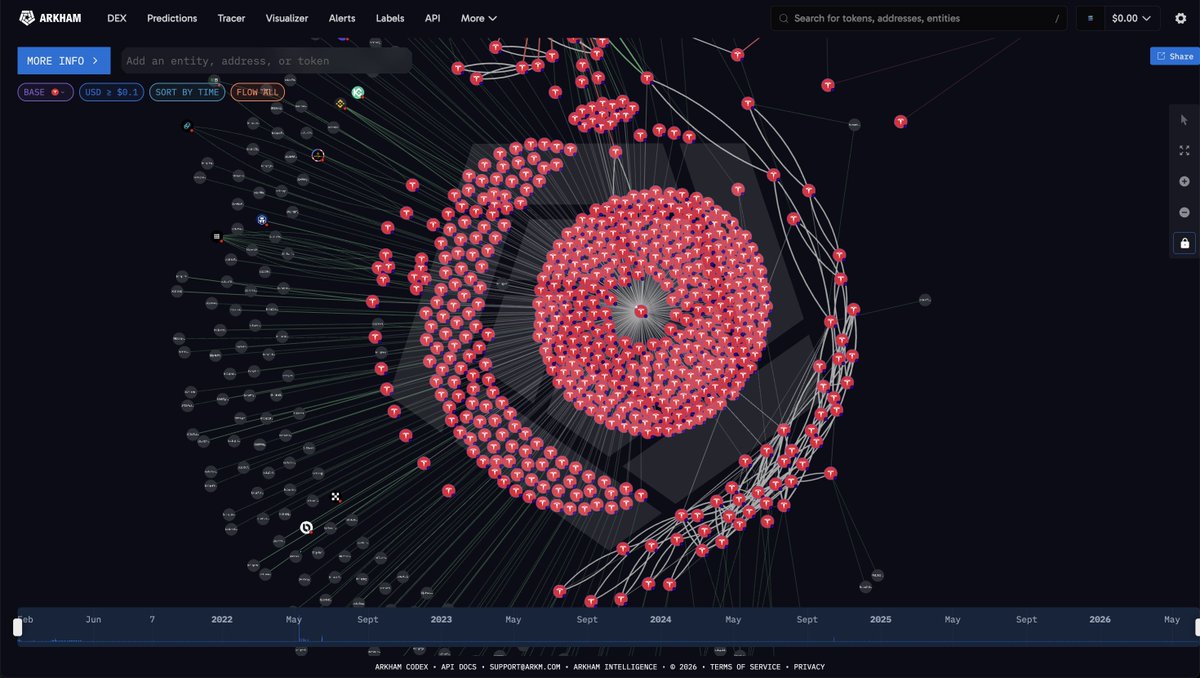
Task: Switch to the Visualizer page
Action: [287, 18]
